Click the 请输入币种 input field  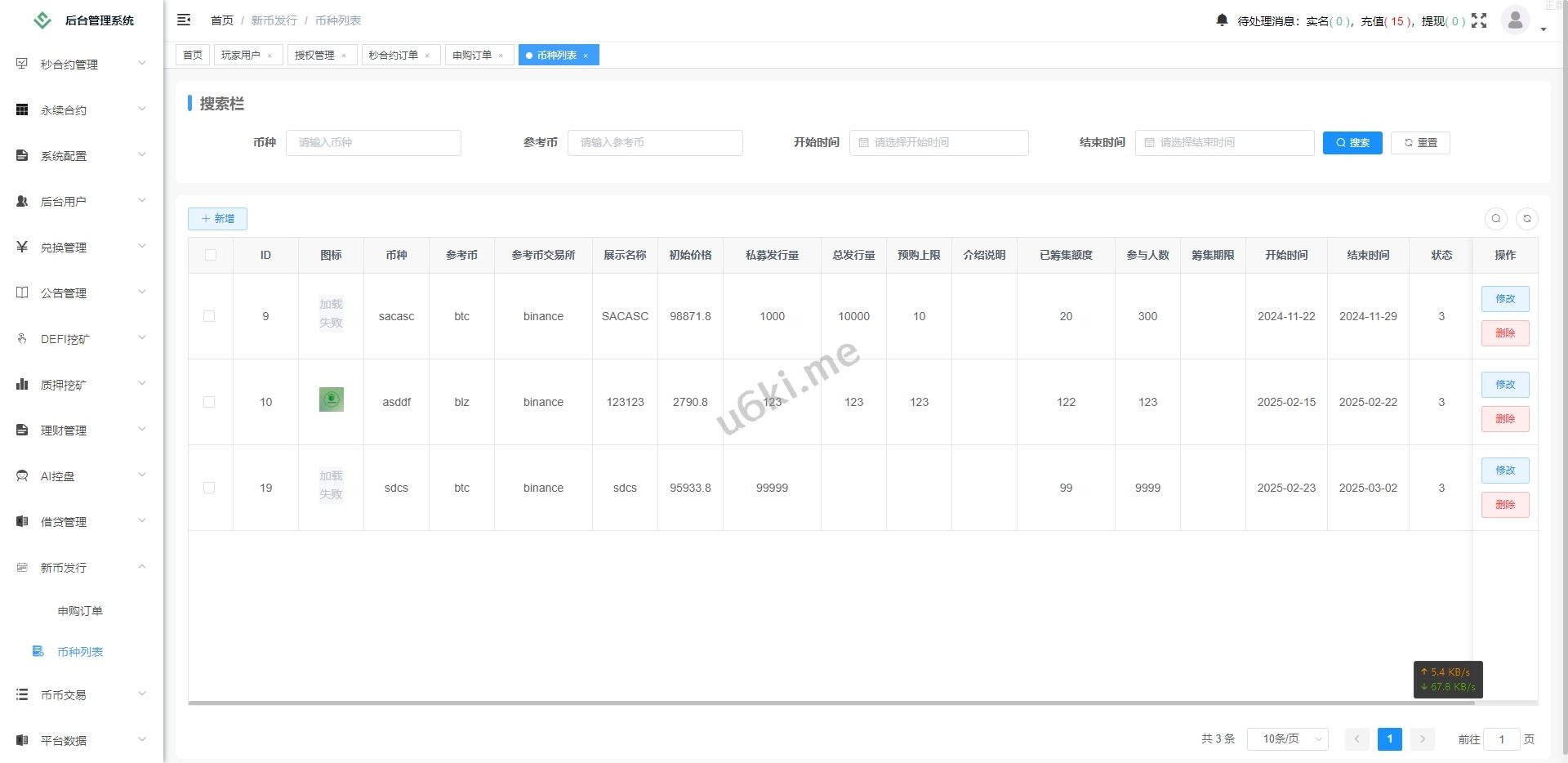[x=373, y=143]
